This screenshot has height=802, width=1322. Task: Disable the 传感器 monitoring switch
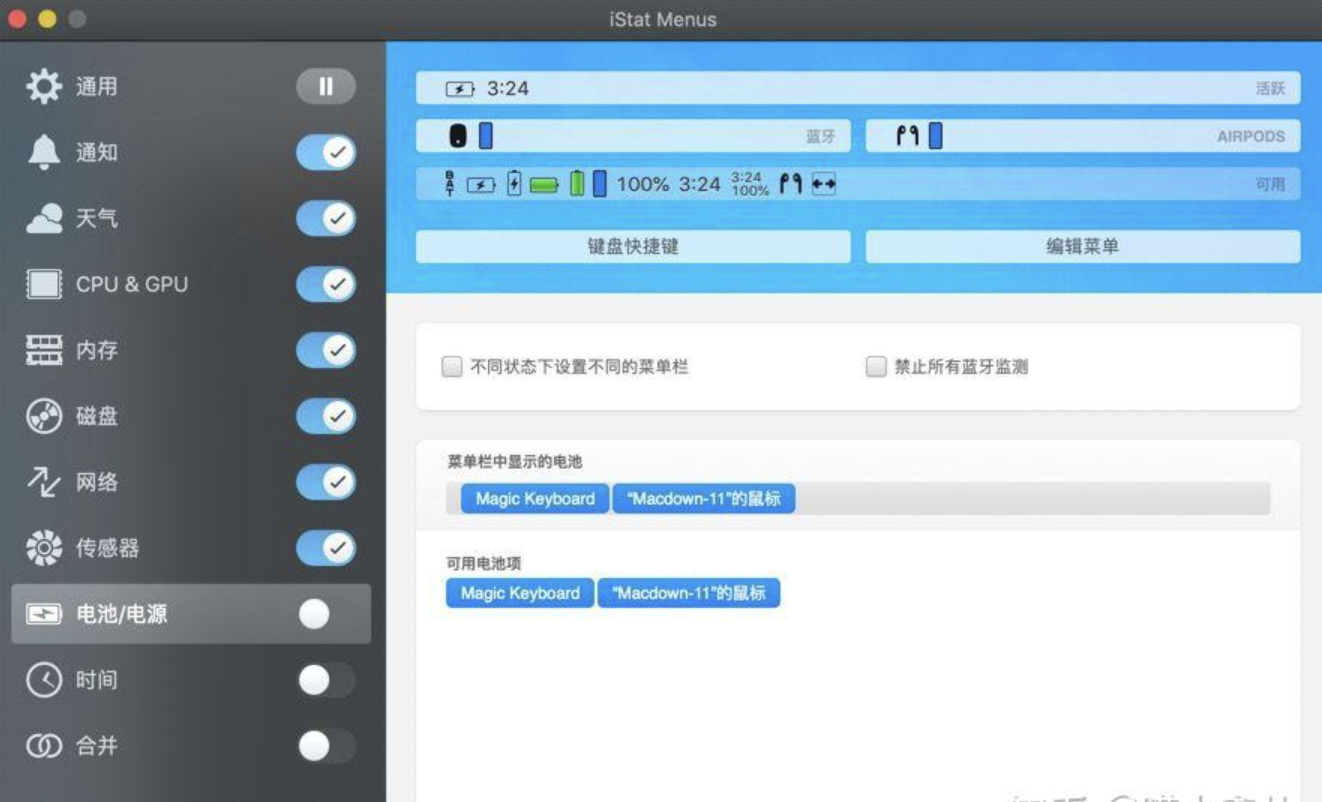tap(325, 548)
